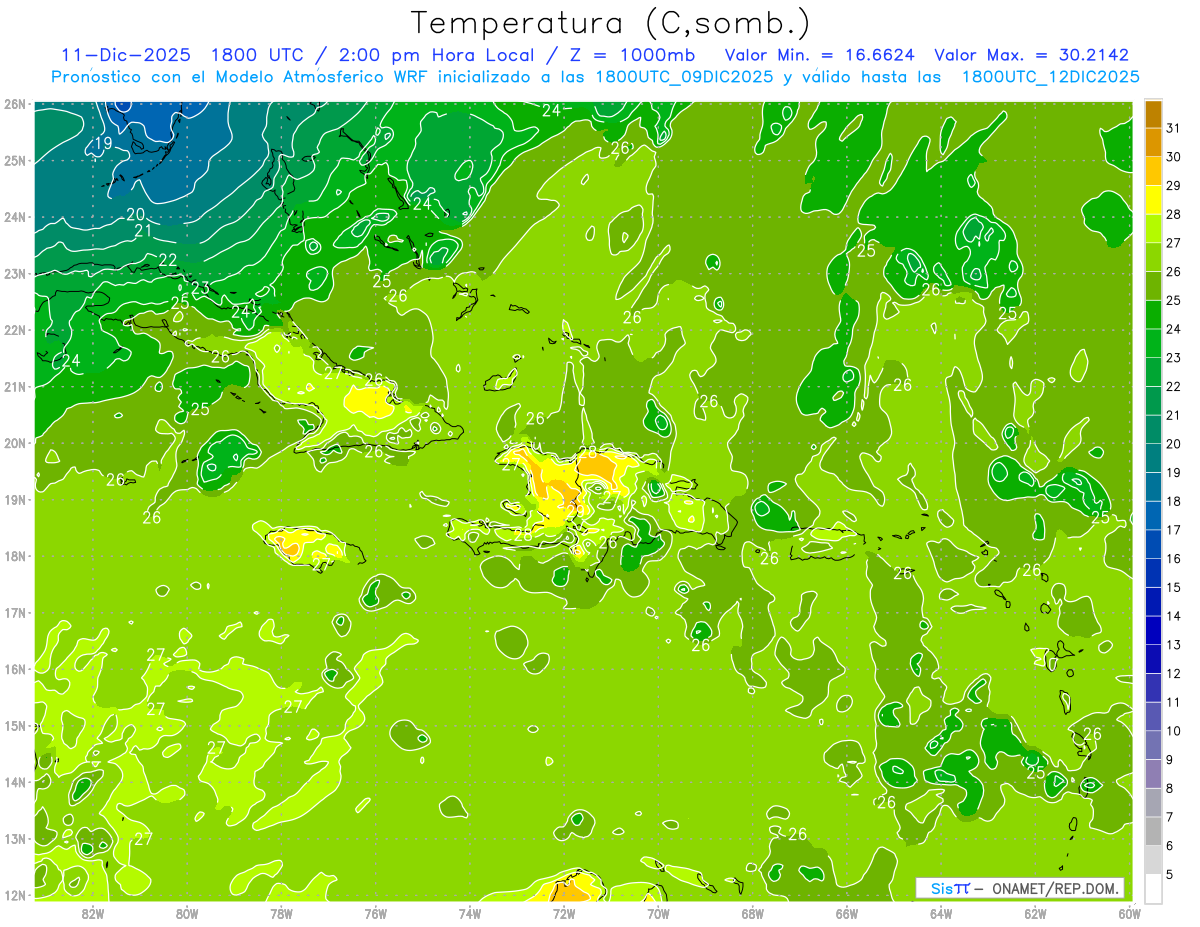Click the colorbar scale label "13"
This screenshot has height=927, width=1200.
(1174, 645)
